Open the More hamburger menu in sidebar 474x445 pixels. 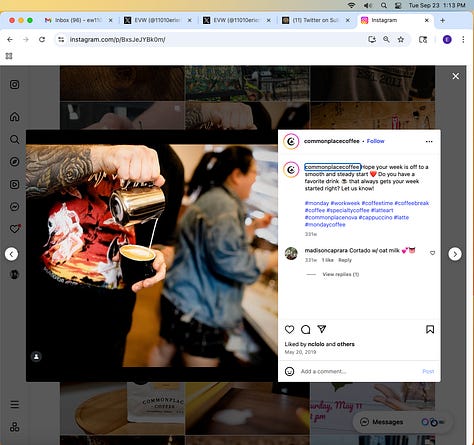click(x=14, y=404)
